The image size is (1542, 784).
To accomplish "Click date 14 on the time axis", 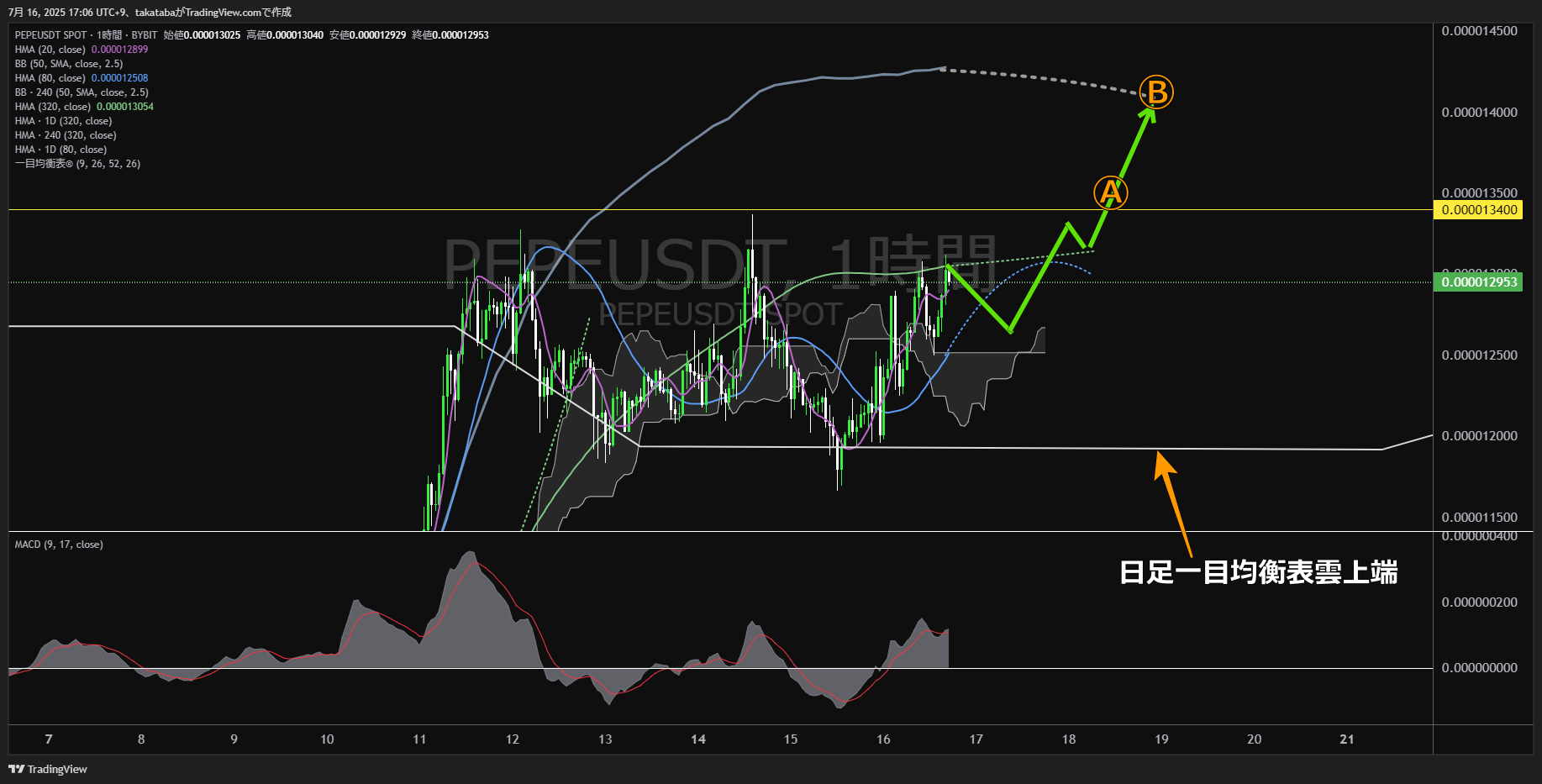I will pyautogui.click(x=698, y=739).
